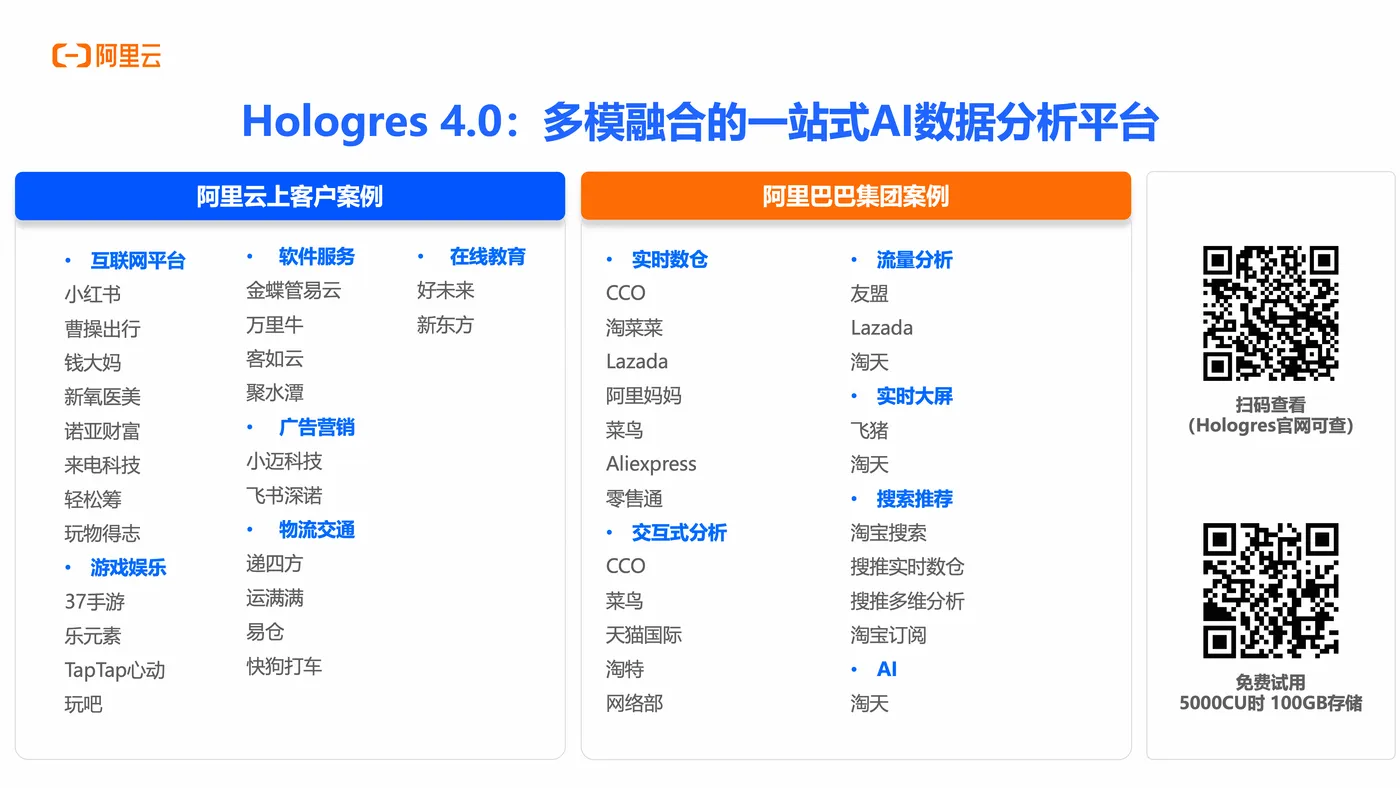Select the 轻松筹 entry
1400x788 pixels.
(93, 499)
